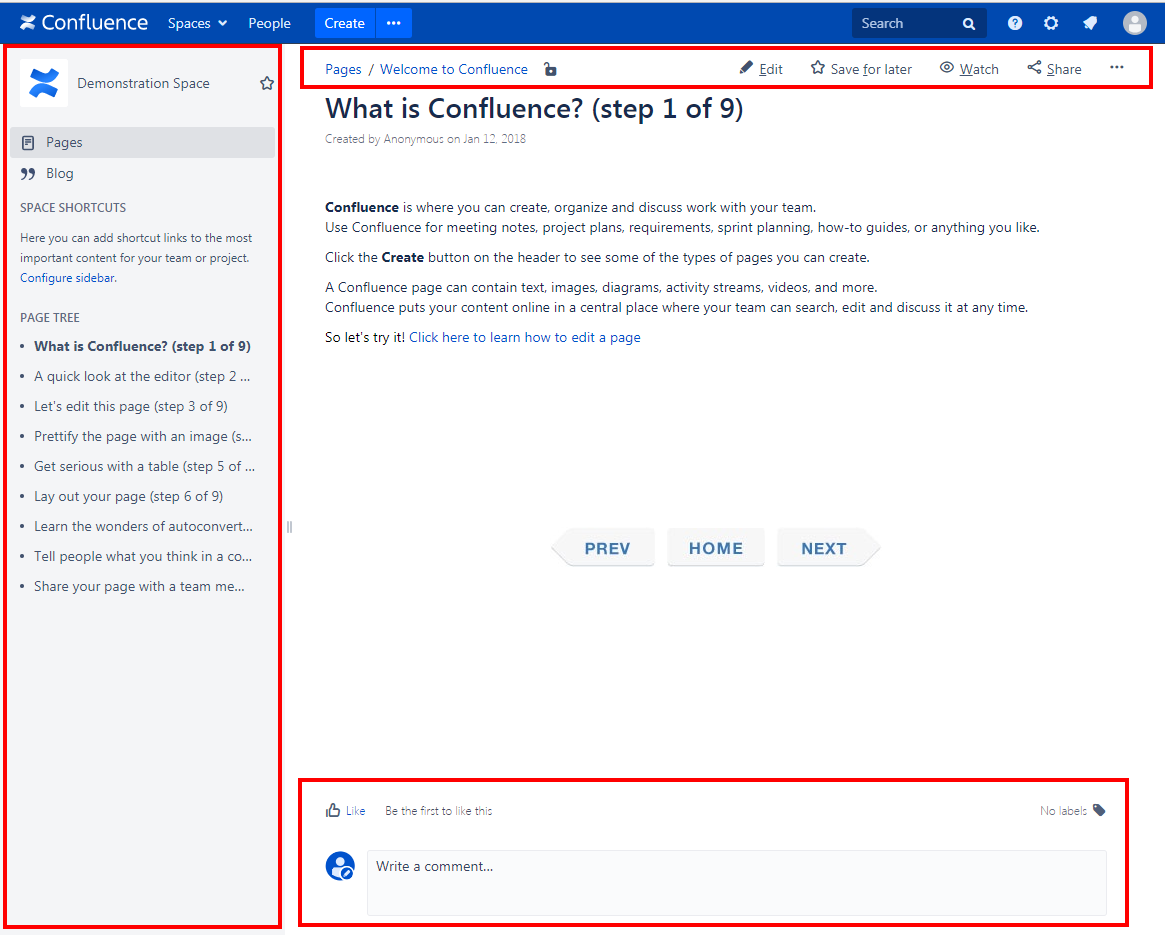This screenshot has width=1165, height=935.
Task: Open the Spaces dropdown menu
Action: pos(197,23)
